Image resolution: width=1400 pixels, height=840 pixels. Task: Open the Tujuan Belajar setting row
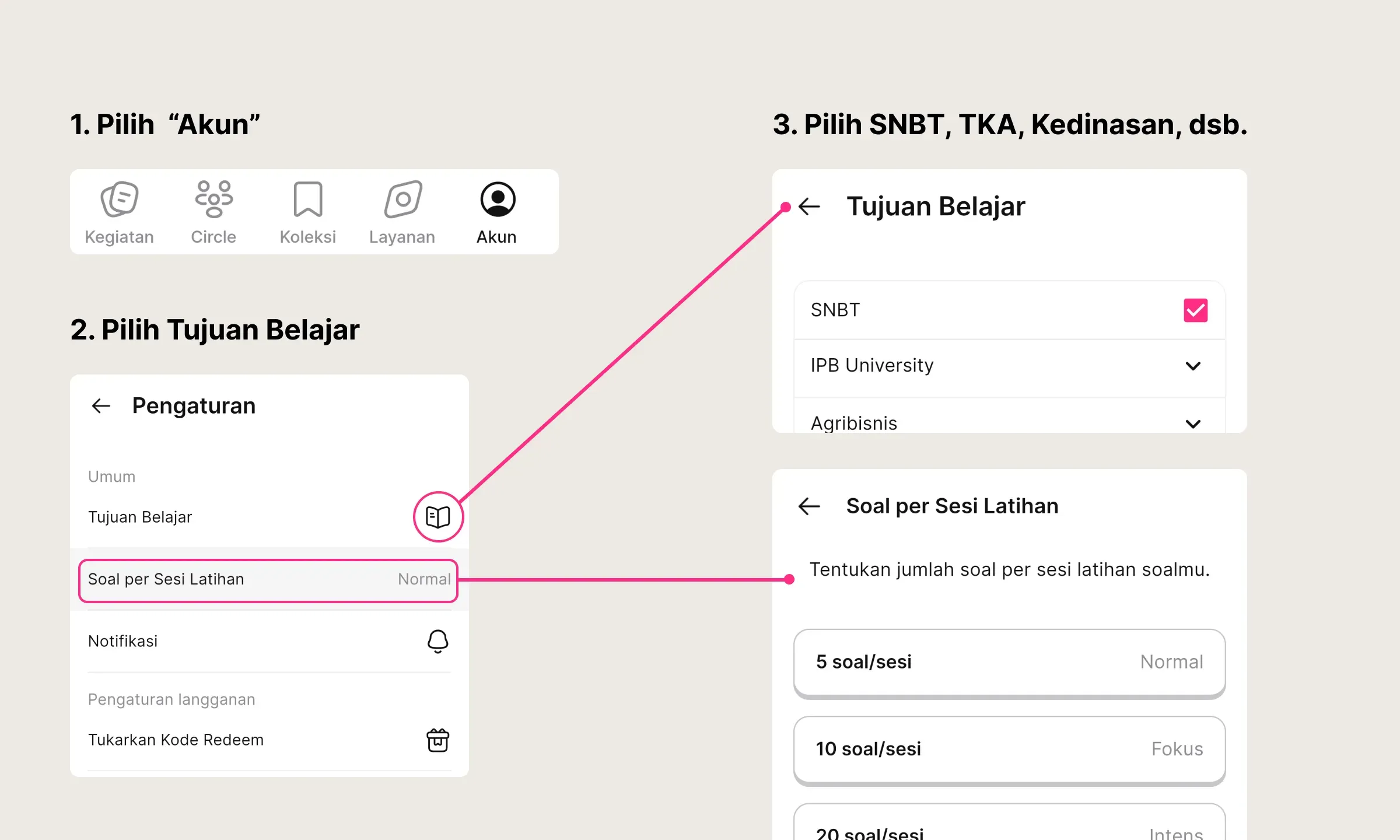[x=269, y=517]
